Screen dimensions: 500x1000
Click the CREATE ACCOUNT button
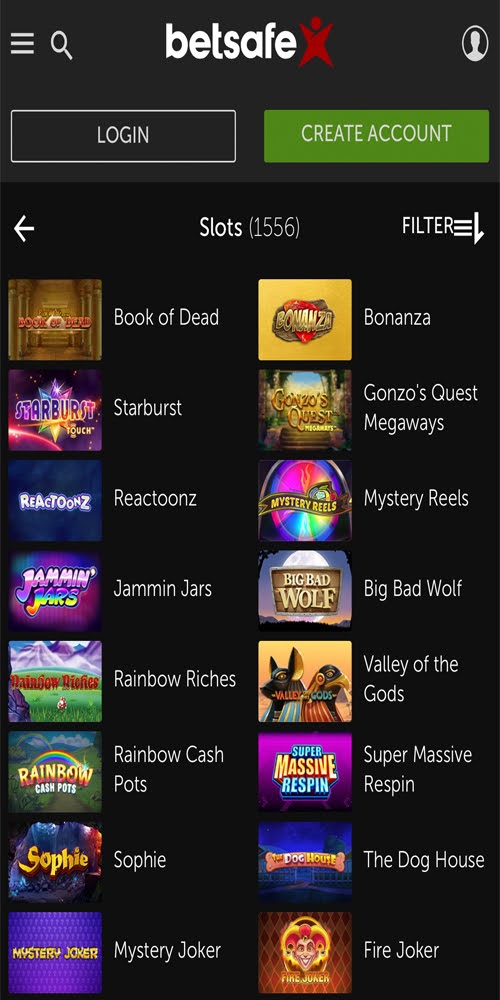click(x=376, y=135)
